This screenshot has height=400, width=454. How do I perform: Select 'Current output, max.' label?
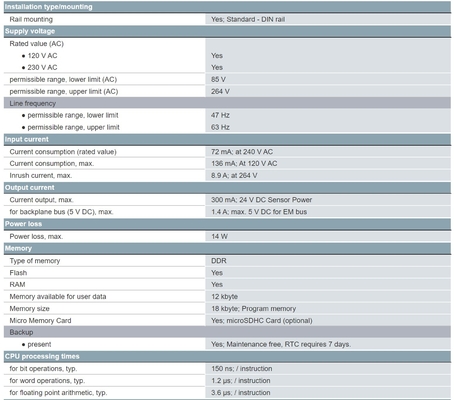(41, 200)
